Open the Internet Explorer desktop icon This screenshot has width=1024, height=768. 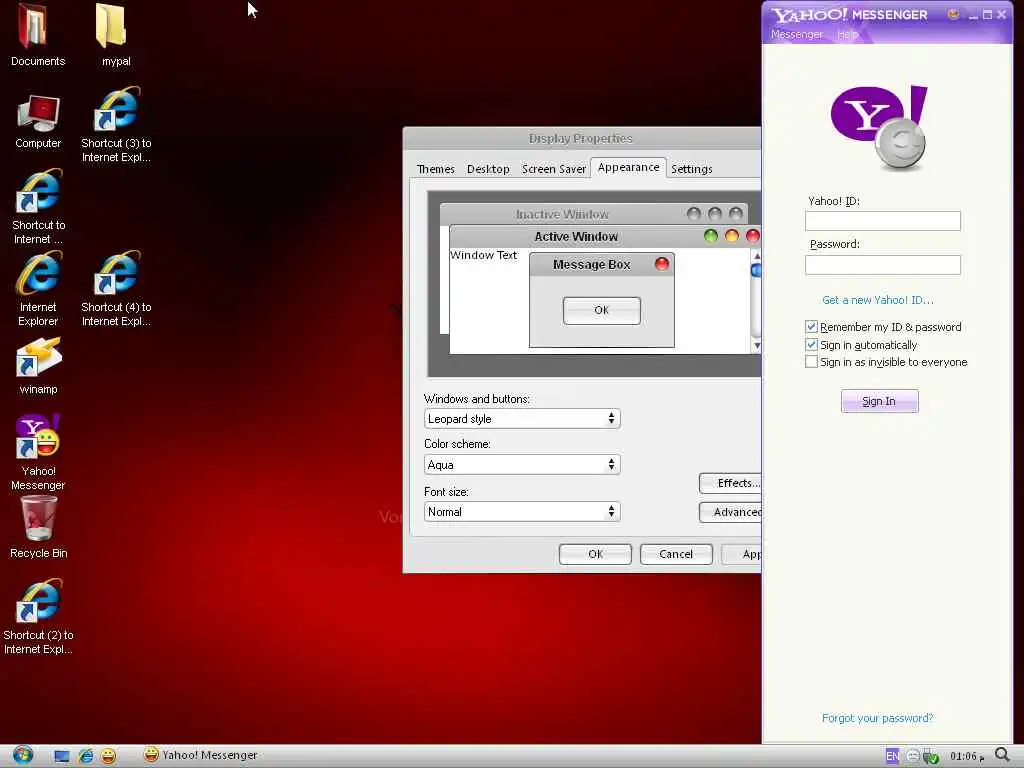coord(38,289)
